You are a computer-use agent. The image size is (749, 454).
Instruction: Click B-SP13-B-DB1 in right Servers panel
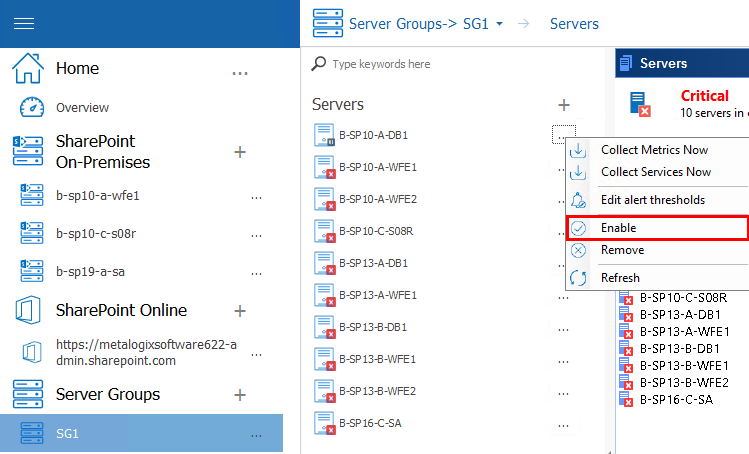680,348
